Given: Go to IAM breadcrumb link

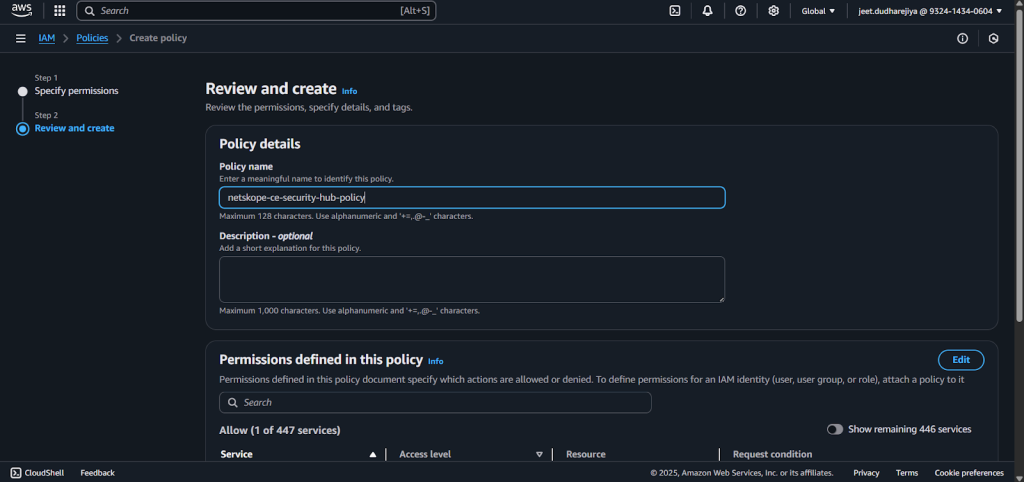Looking at the screenshot, I should pos(46,38).
